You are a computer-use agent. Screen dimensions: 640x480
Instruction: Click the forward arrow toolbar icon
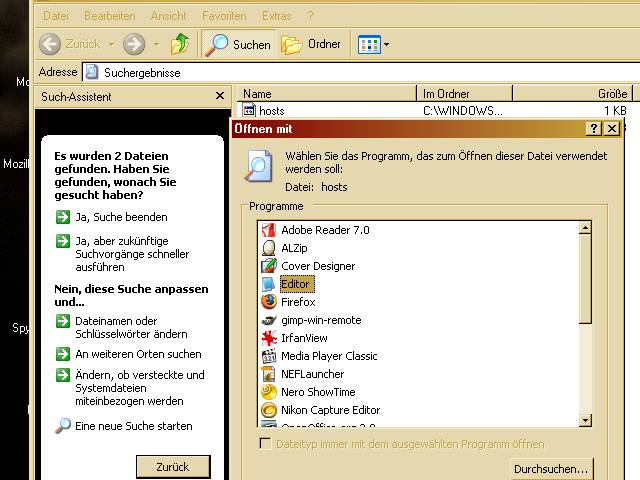click(x=134, y=44)
